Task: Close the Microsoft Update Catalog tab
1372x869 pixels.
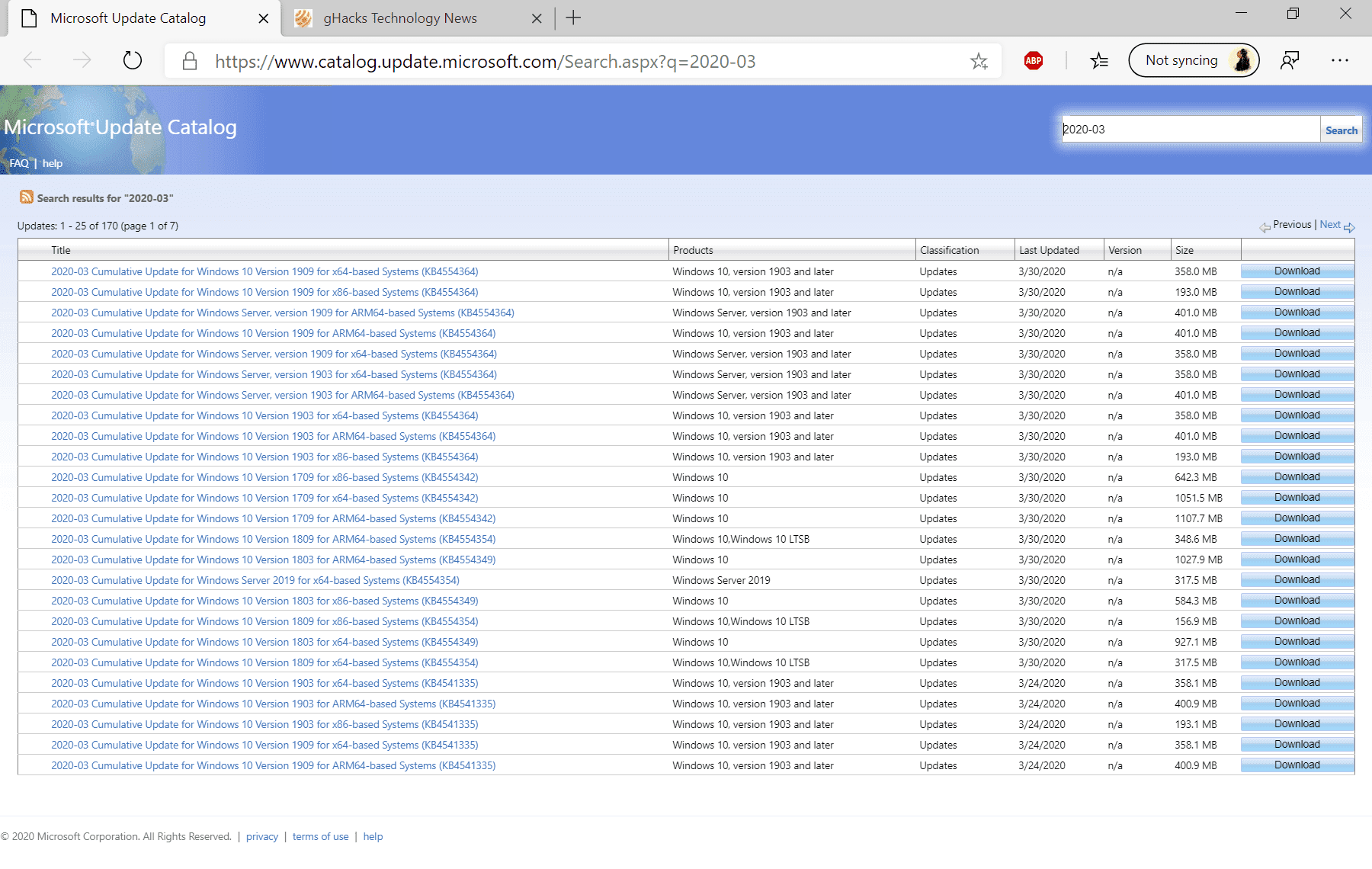Action: (x=263, y=18)
